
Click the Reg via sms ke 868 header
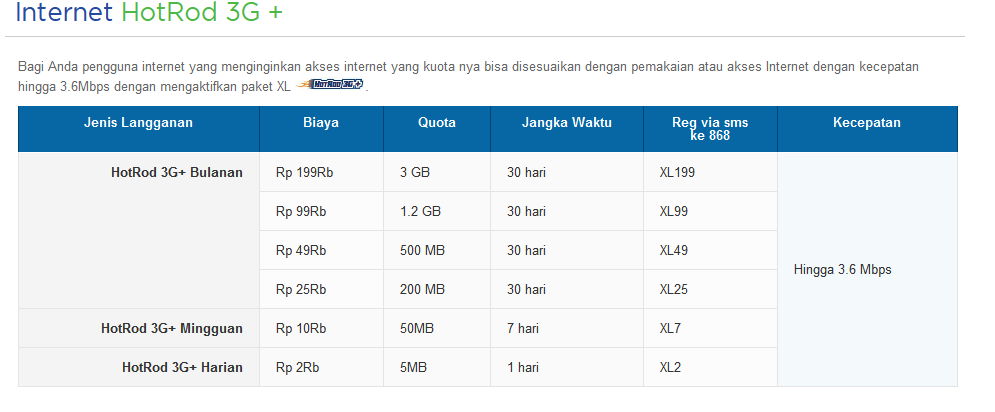710,129
